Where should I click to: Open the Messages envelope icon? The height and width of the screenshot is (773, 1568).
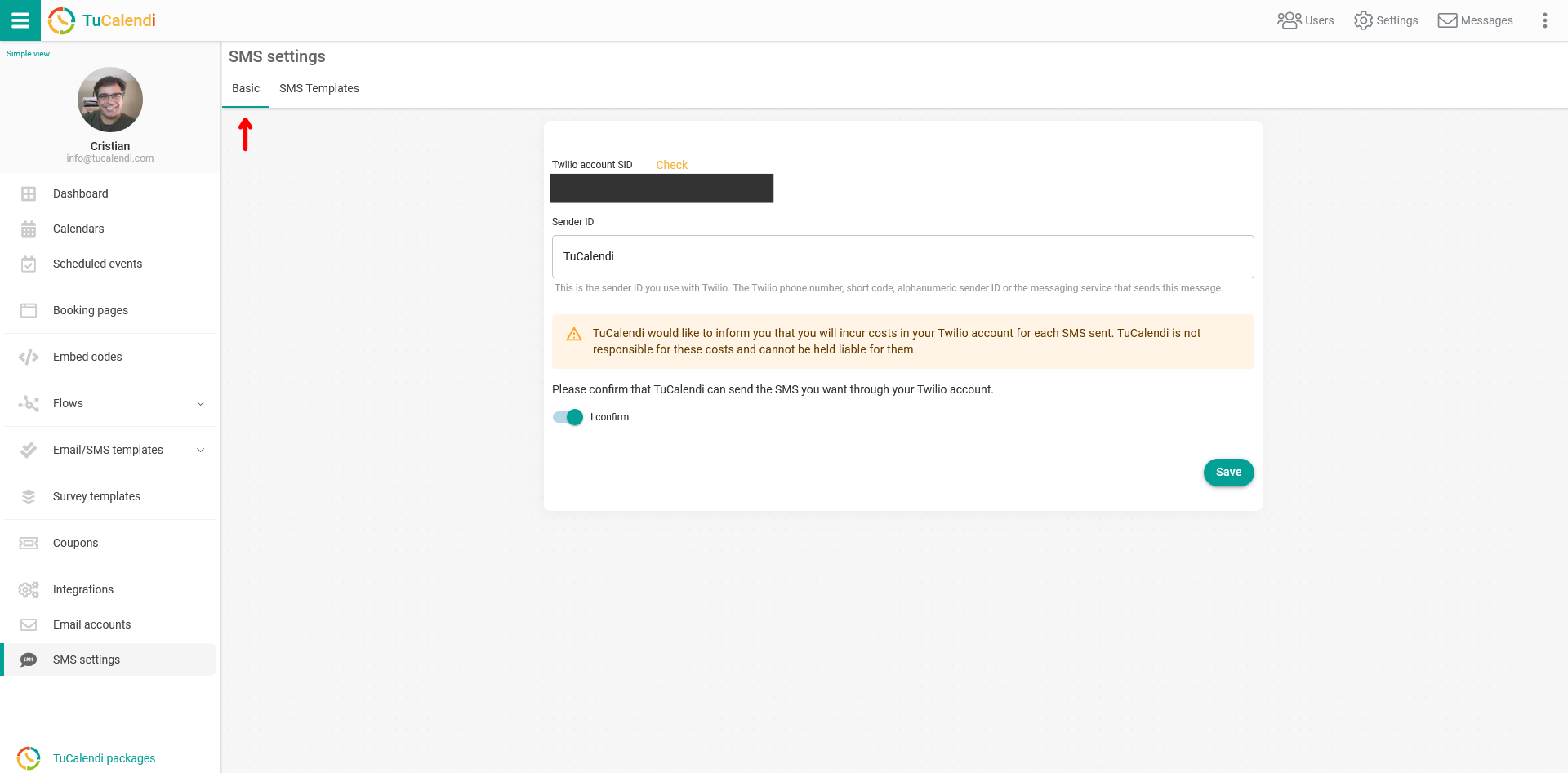pos(1447,20)
